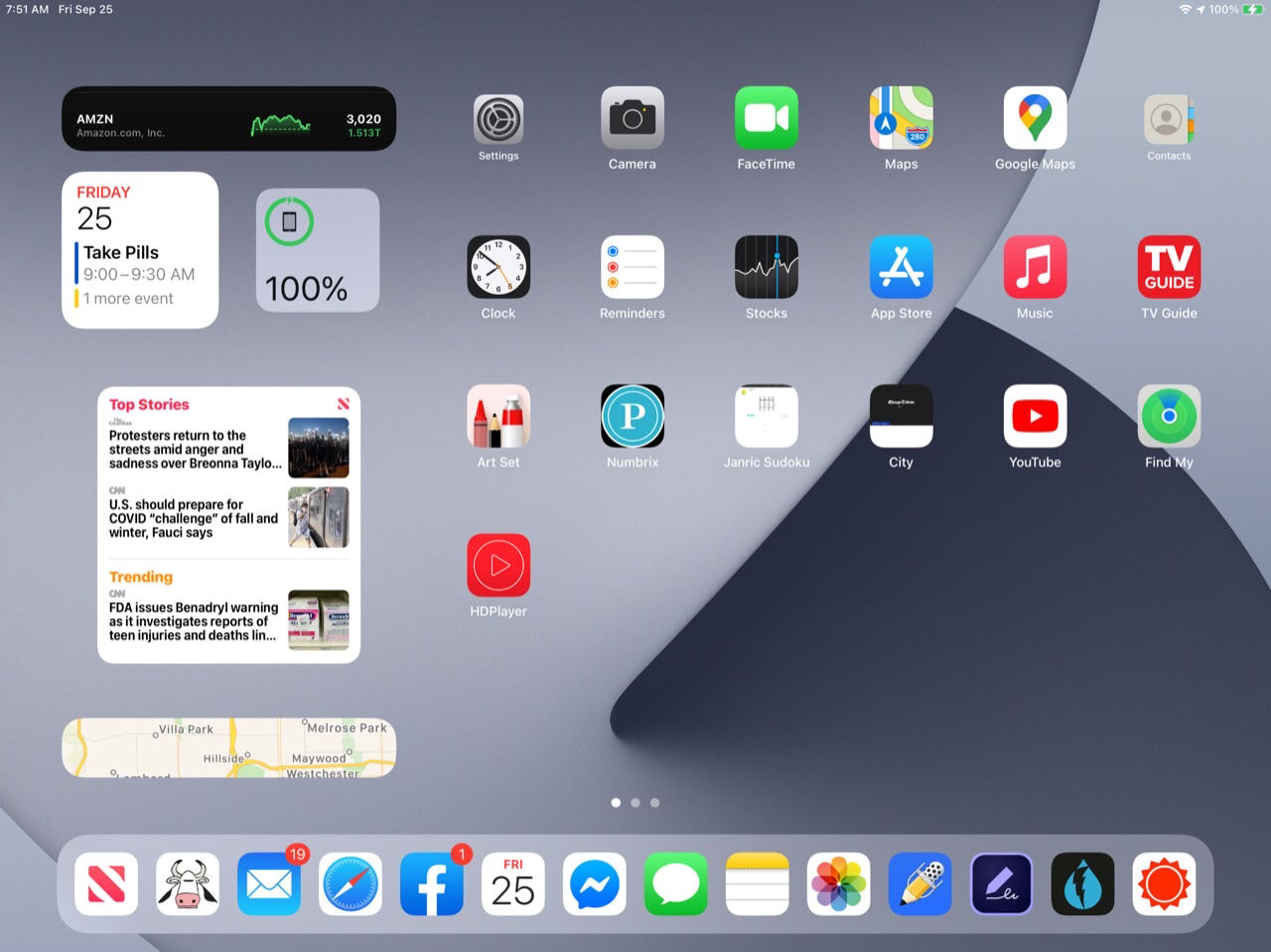This screenshot has height=952, width=1271.
Task: Tap the status bar time 7:51 AM
Action: point(27,9)
